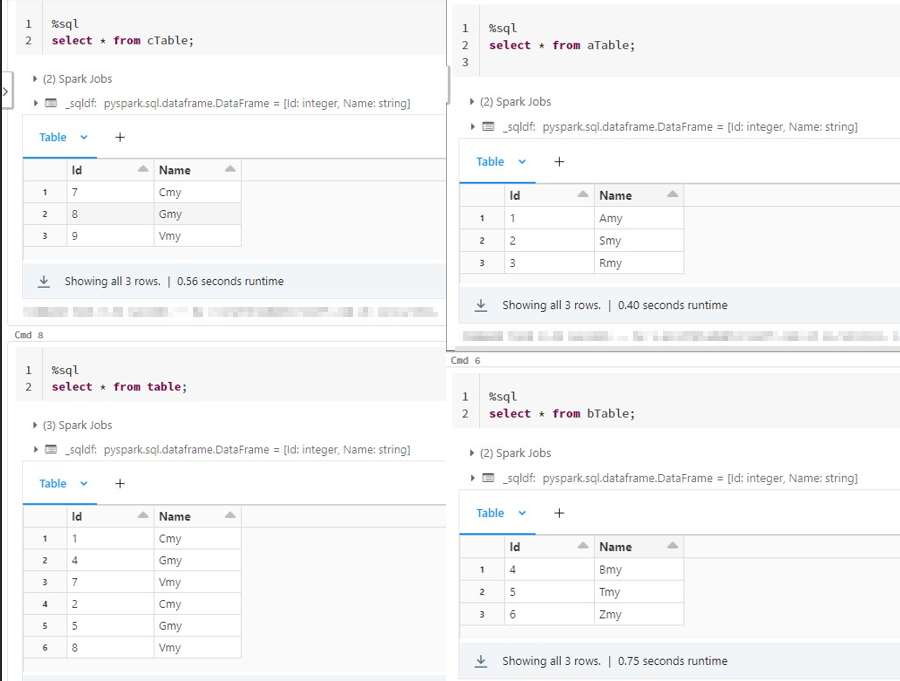Add visualization plus in cTable output
900x681 pixels.
pos(120,138)
